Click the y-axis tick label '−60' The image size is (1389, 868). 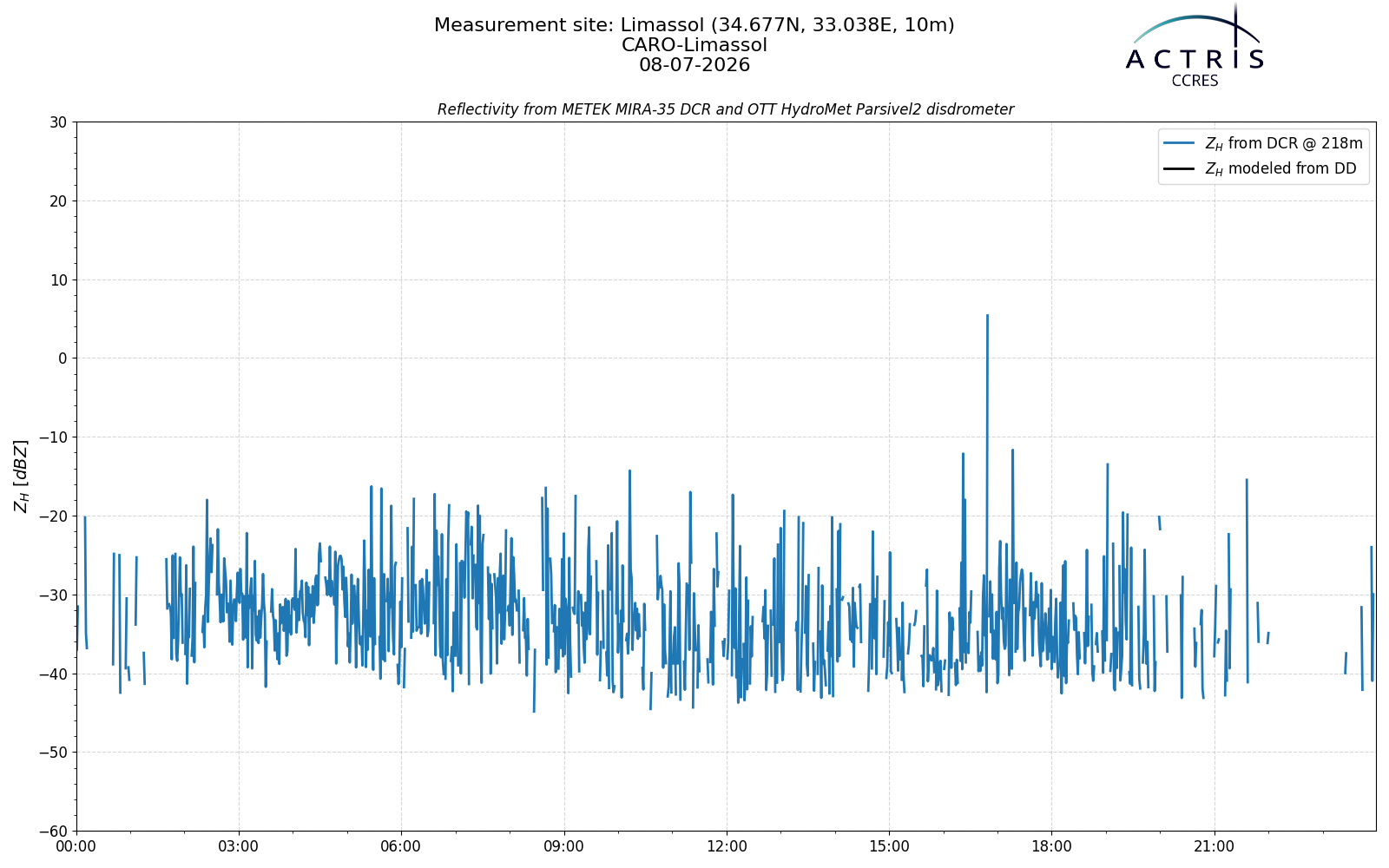point(52,831)
